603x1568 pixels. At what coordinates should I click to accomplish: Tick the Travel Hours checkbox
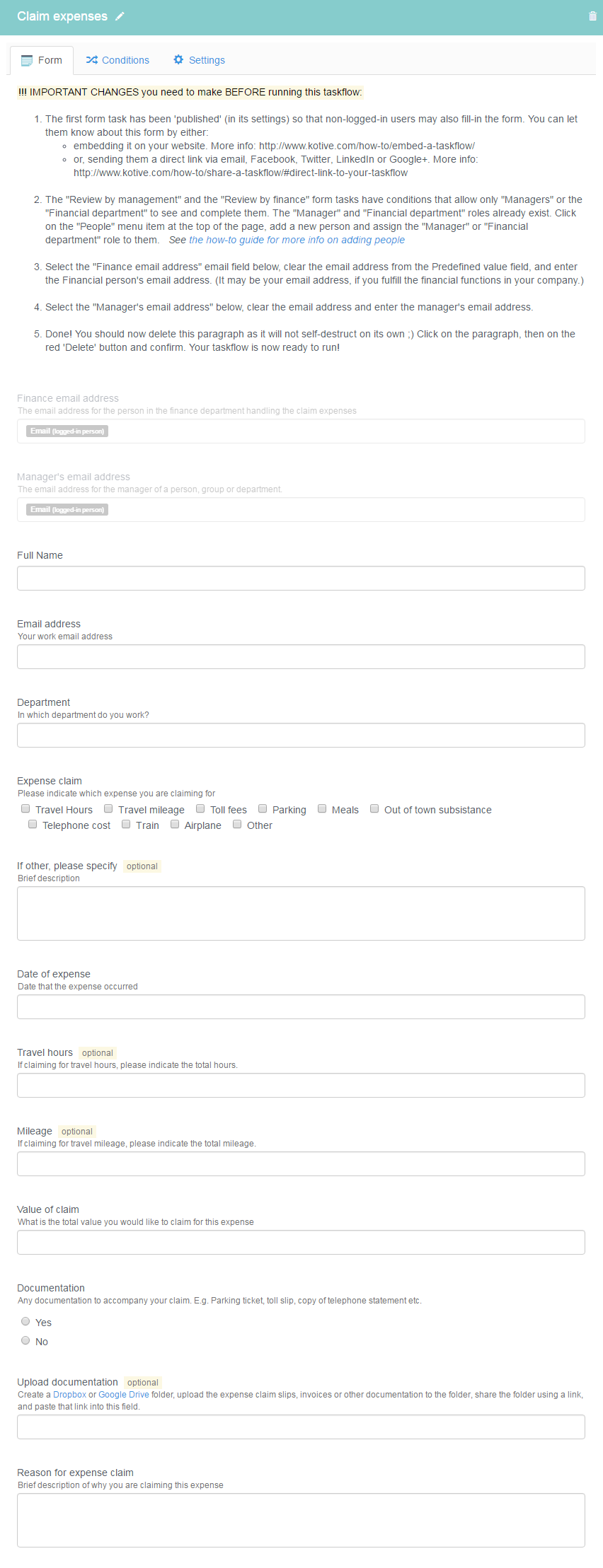click(25, 808)
